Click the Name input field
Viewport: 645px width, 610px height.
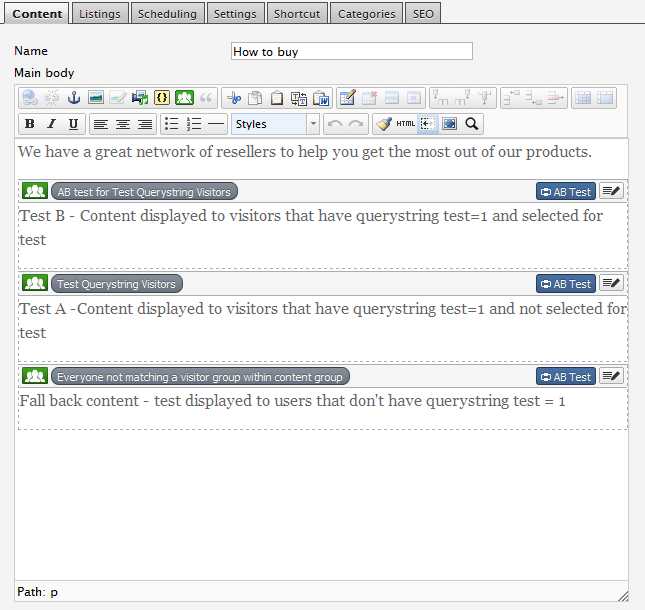click(351, 51)
